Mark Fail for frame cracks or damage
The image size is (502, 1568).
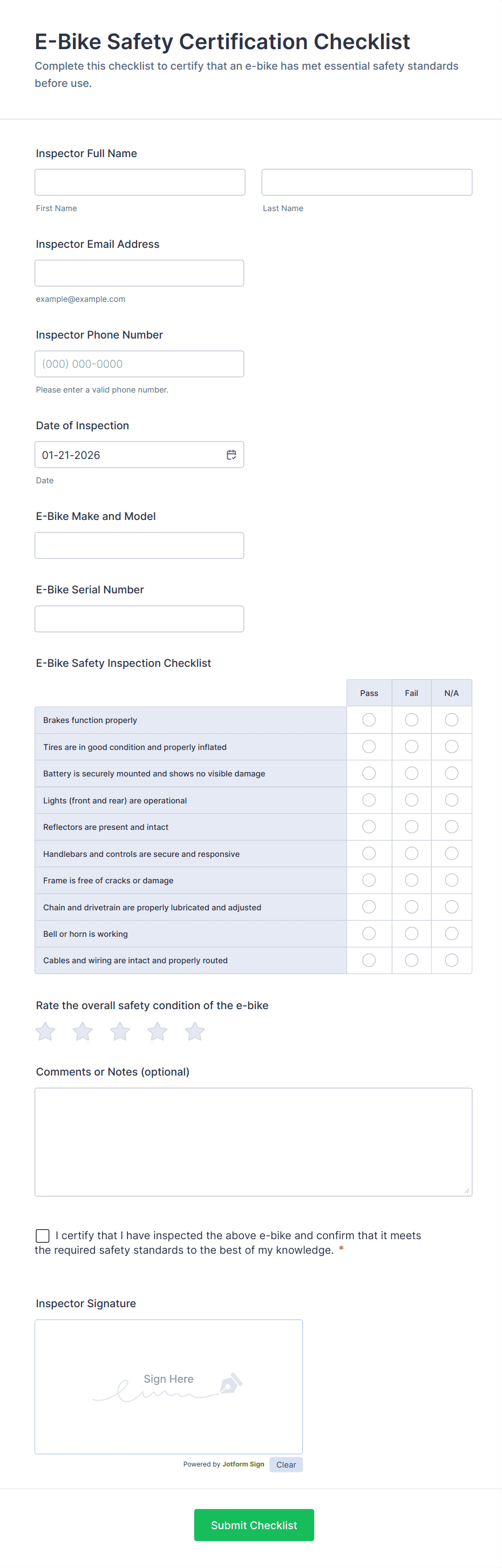tap(411, 880)
